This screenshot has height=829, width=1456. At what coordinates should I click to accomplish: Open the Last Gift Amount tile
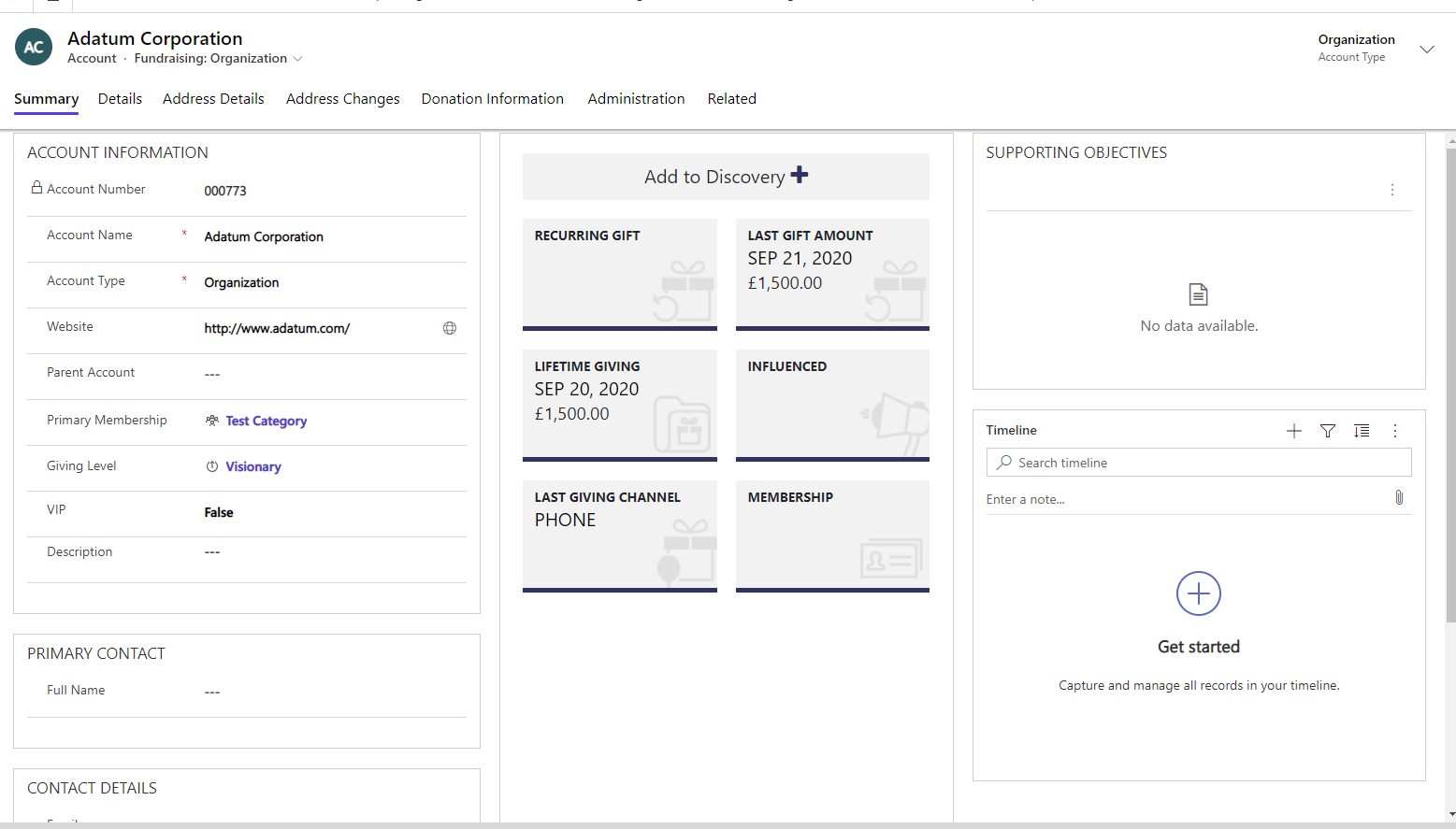click(832, 275)
